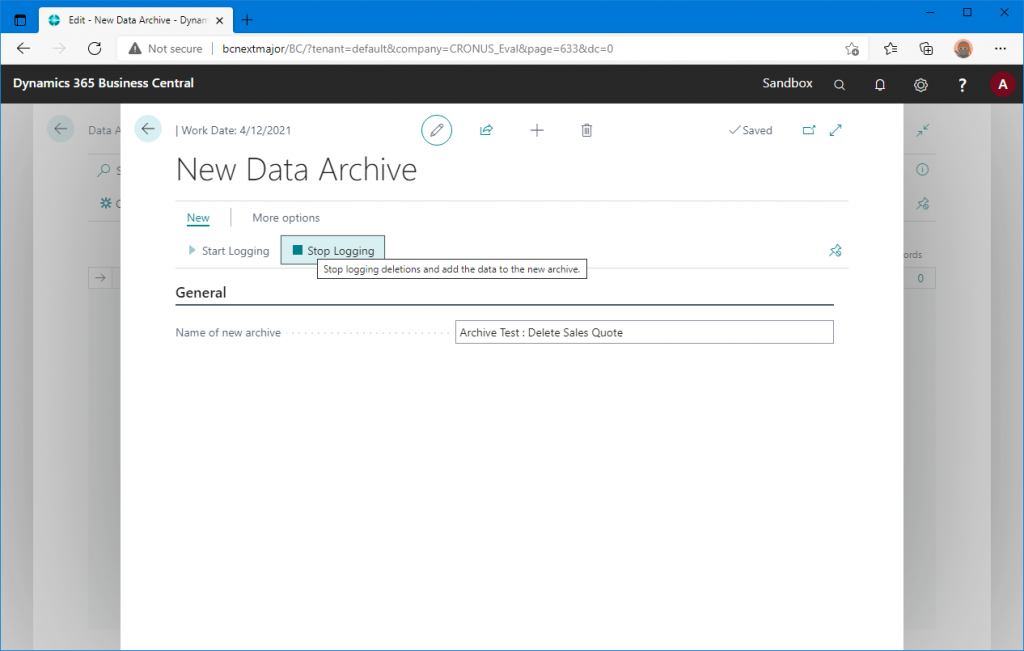Open More options menu
This screenshot has height=651, width=1024.
coord(286,218)
